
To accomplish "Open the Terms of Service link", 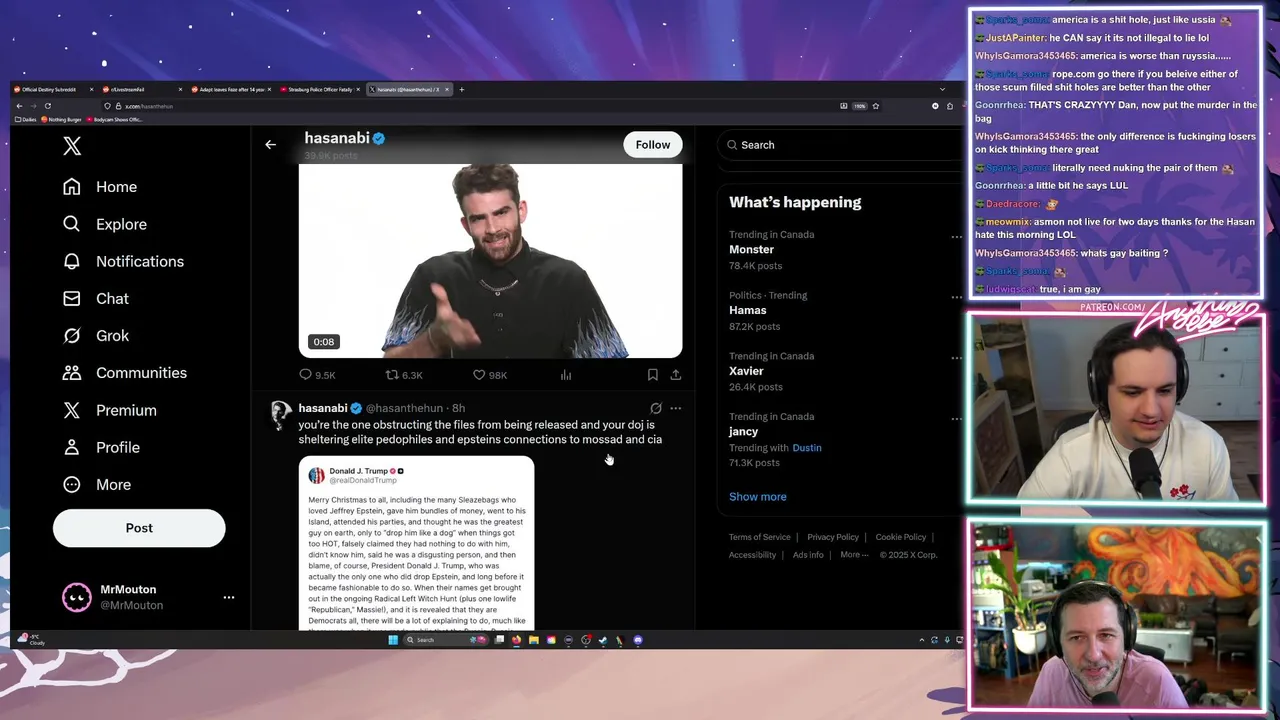I will pos(759,537).
